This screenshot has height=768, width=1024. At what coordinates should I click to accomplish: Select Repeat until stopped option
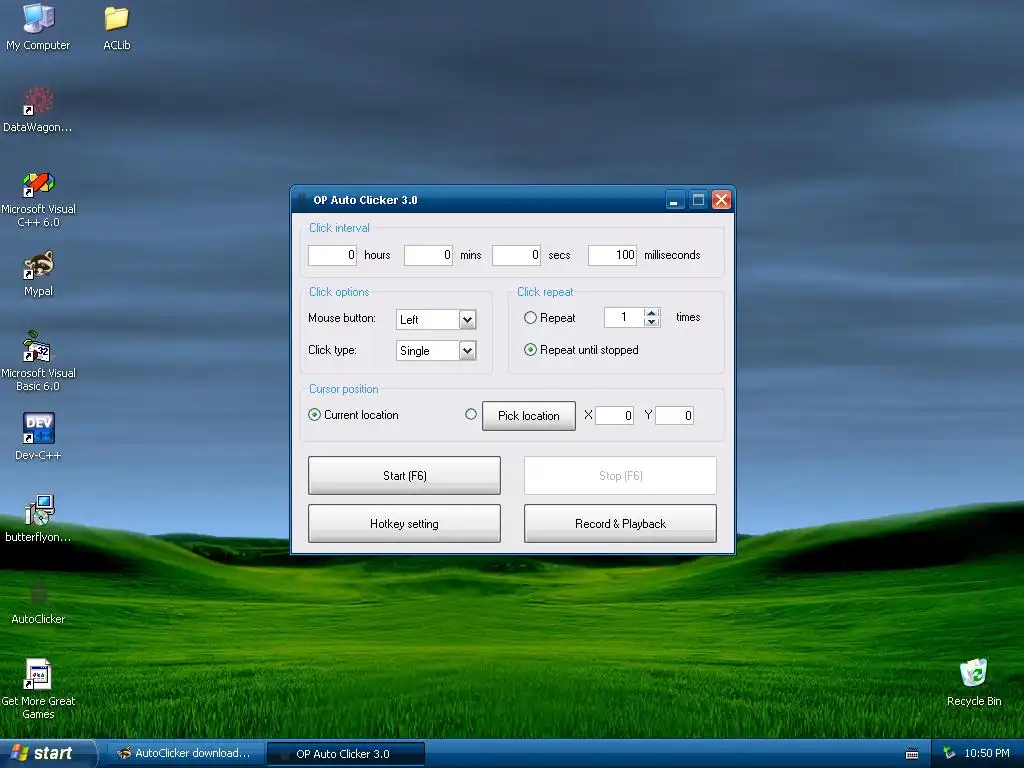coord(530,350)
